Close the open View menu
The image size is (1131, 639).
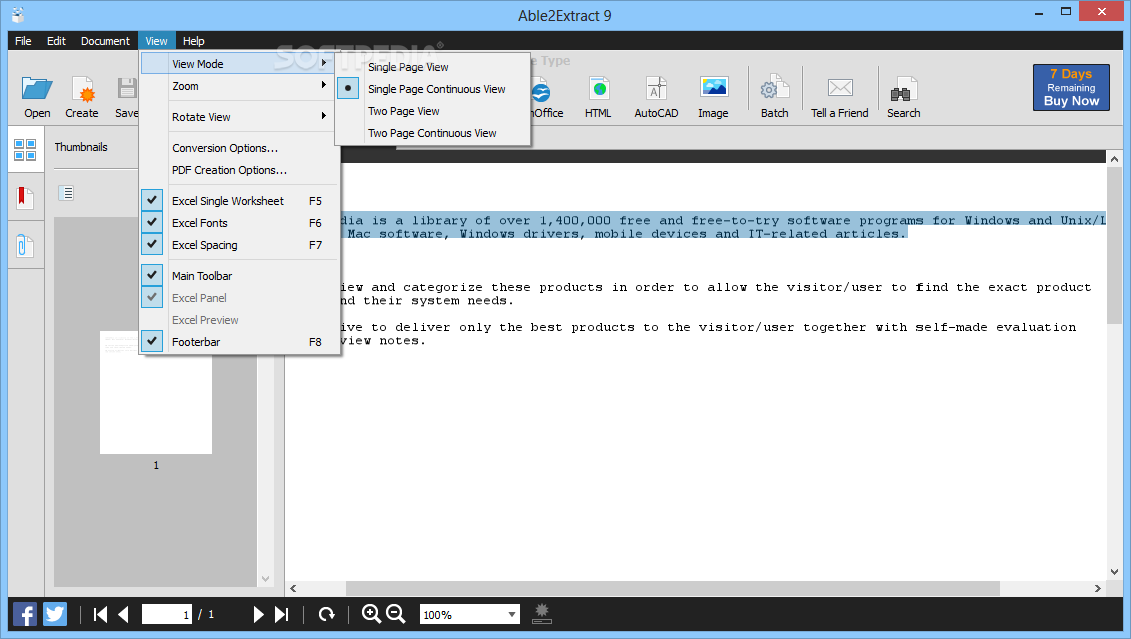pyautogui.click(x=157, y=41)
